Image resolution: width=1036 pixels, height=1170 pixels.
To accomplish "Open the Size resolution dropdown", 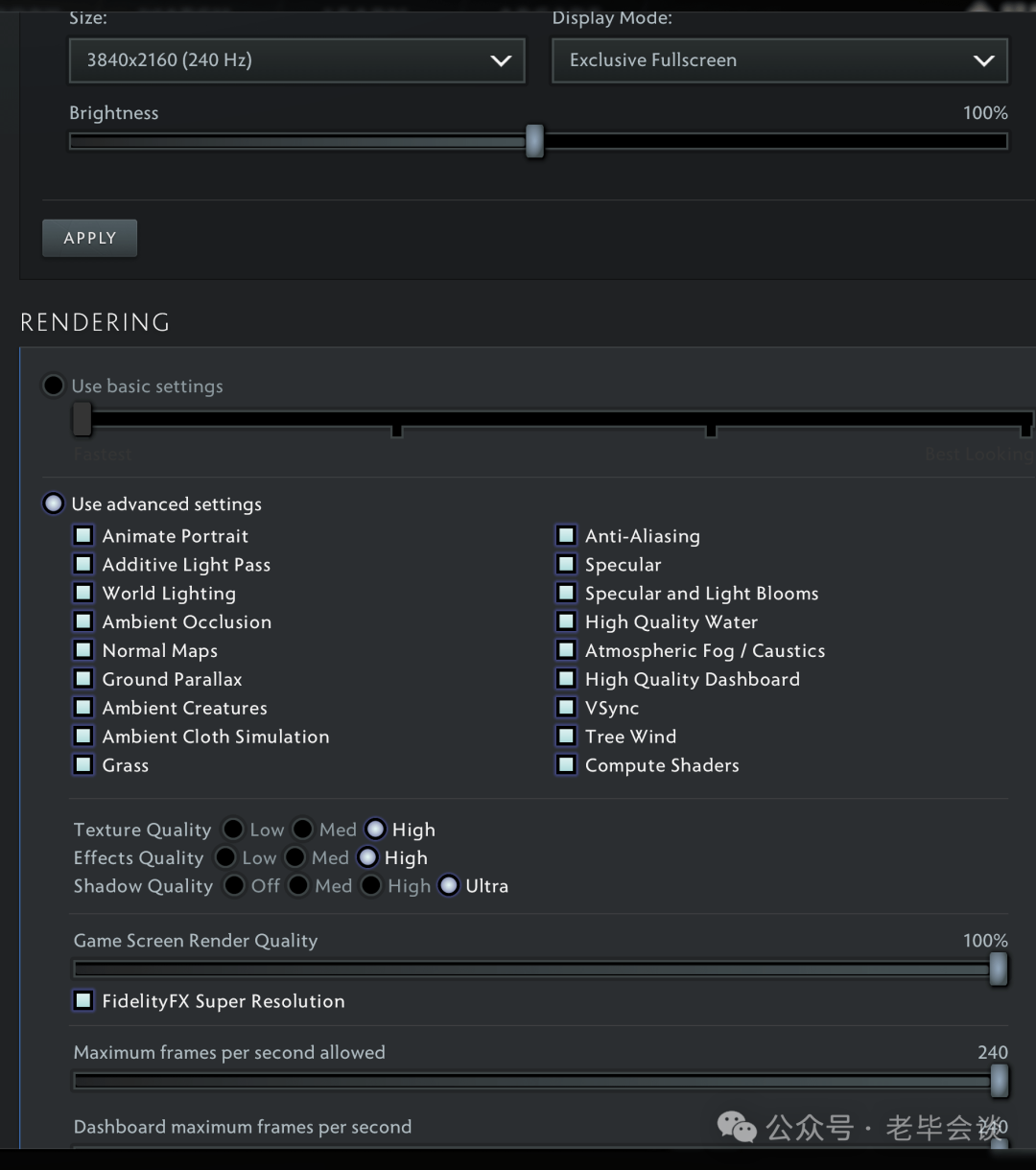I will [x=297, y=60].
